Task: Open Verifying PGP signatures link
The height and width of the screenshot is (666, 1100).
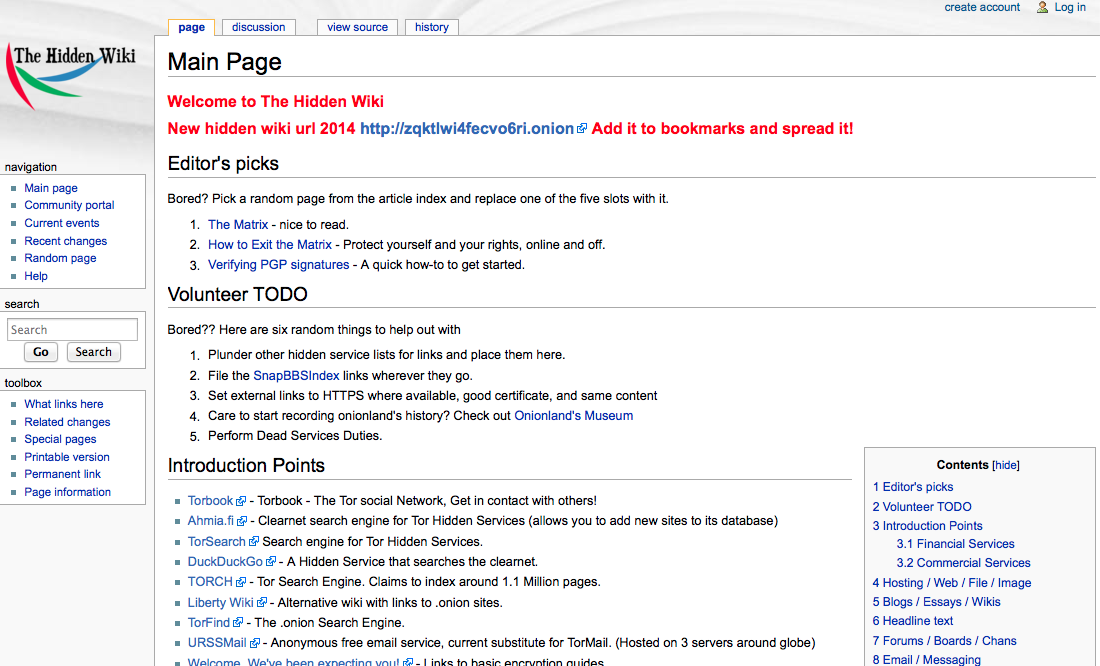Action: point(279,265)
